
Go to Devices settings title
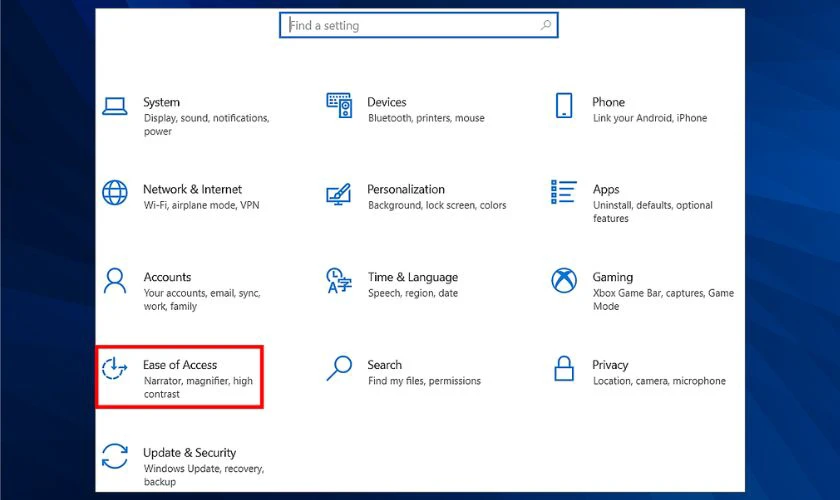[x=386, y=102]
